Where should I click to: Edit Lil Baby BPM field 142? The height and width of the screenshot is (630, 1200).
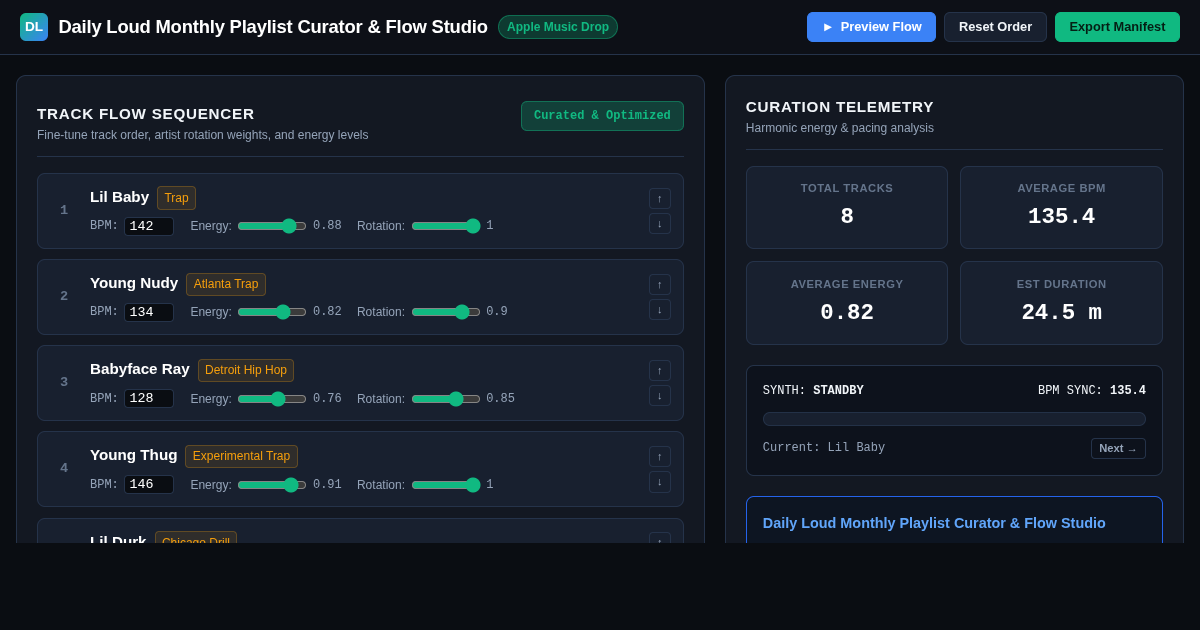pyautogui.click(x=149, y=226)
